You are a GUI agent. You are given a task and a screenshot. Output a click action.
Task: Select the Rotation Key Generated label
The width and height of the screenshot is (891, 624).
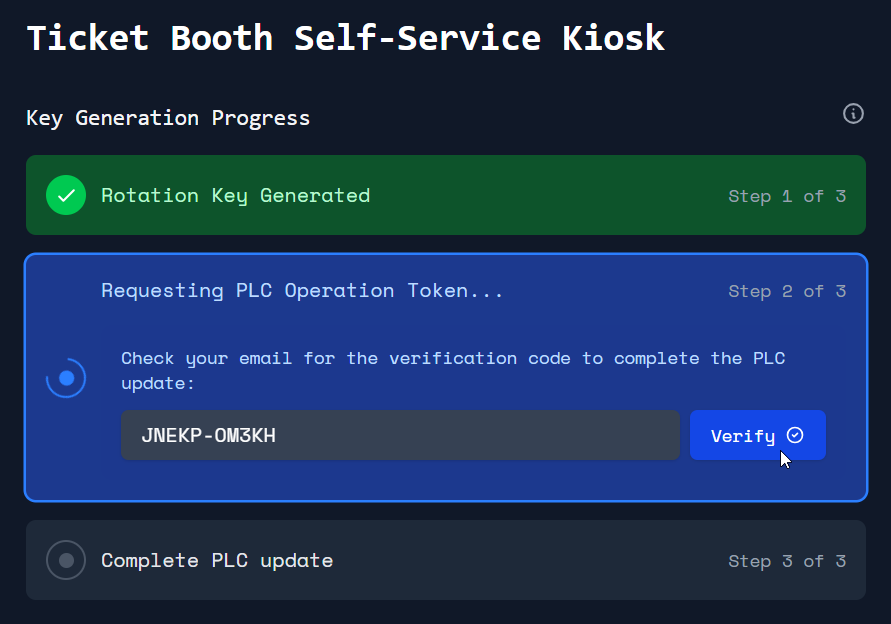click(x=235, y=195)
